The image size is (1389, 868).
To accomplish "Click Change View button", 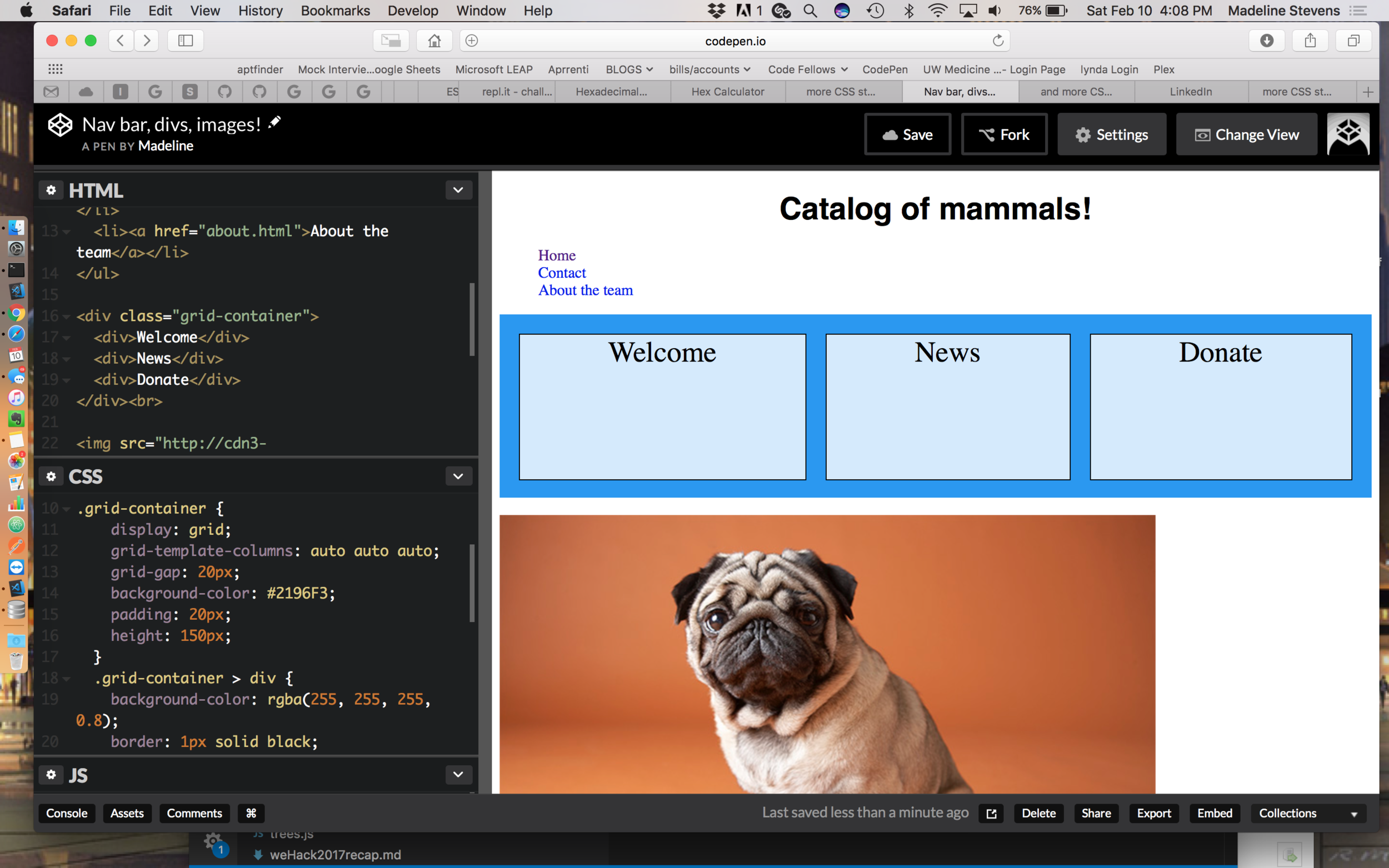I will (x=1247, y=134).
